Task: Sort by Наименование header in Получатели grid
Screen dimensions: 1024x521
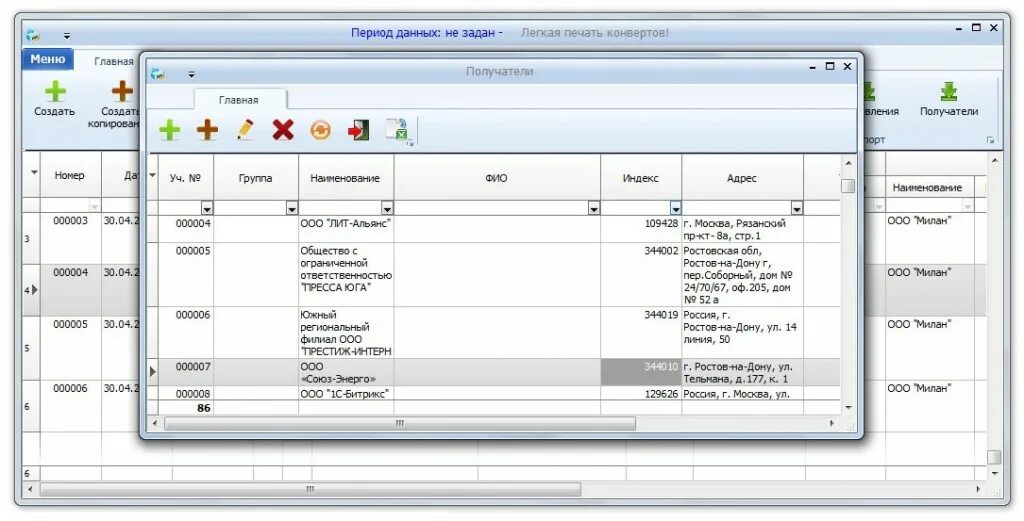Action: 345,178
